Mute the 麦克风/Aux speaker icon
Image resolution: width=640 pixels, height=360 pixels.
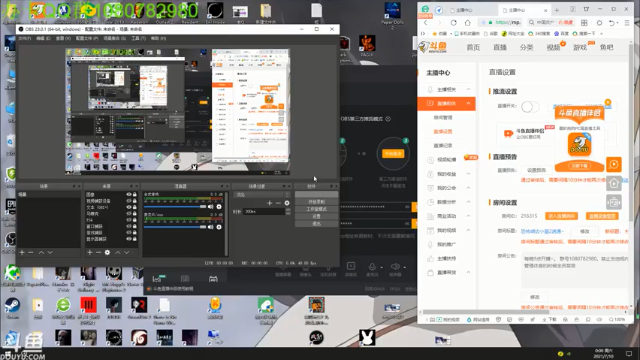[x=211, y=227]
